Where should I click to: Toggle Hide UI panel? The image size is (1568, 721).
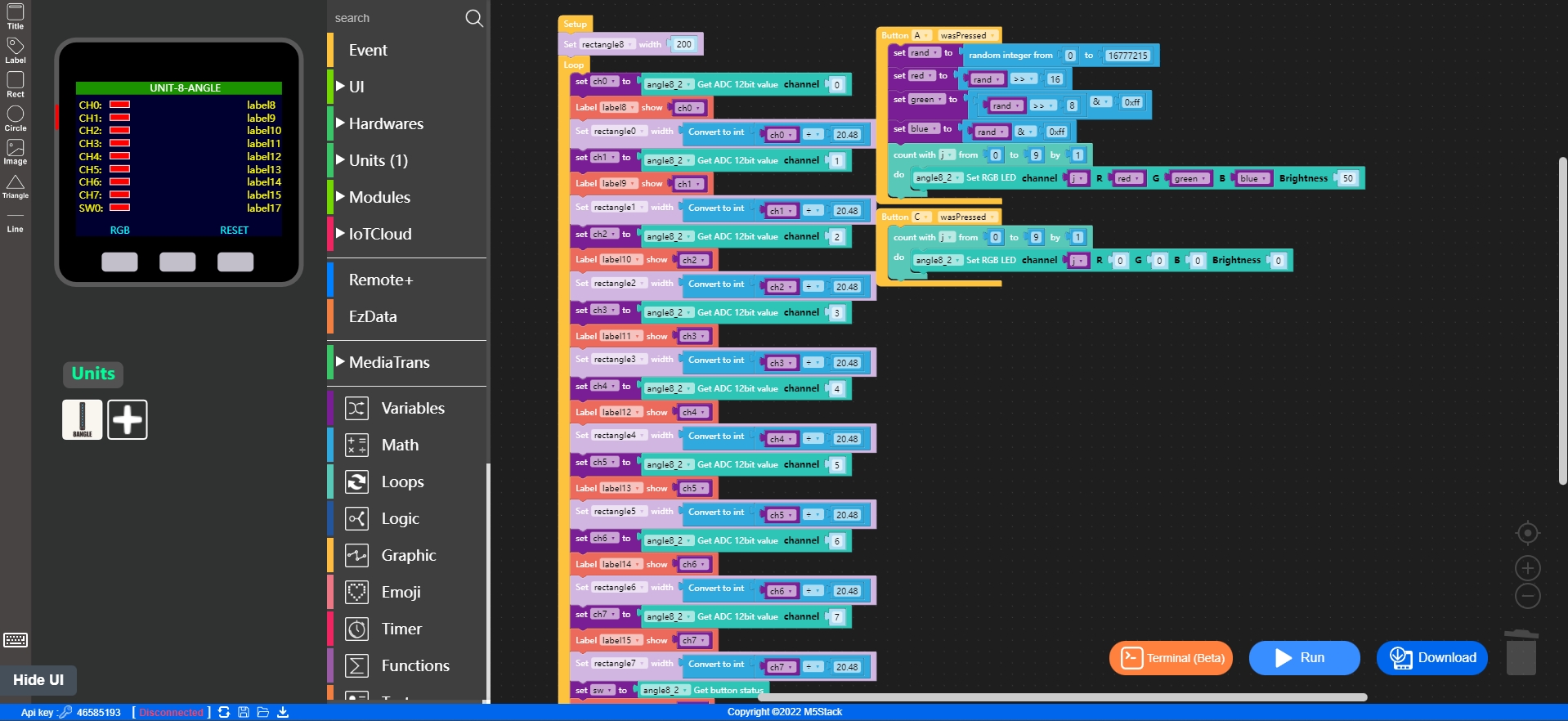(x=38, y=679)
